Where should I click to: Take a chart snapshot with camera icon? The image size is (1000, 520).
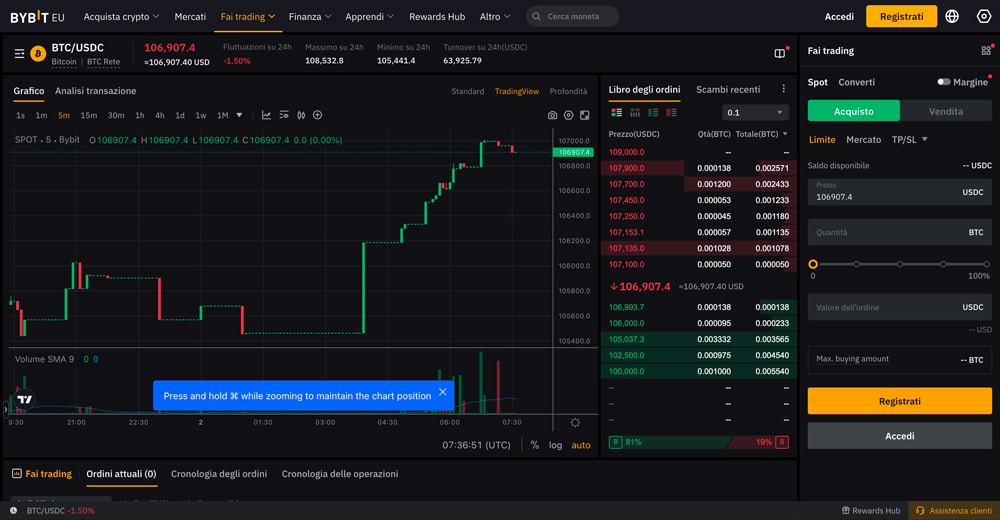[552, 115]
